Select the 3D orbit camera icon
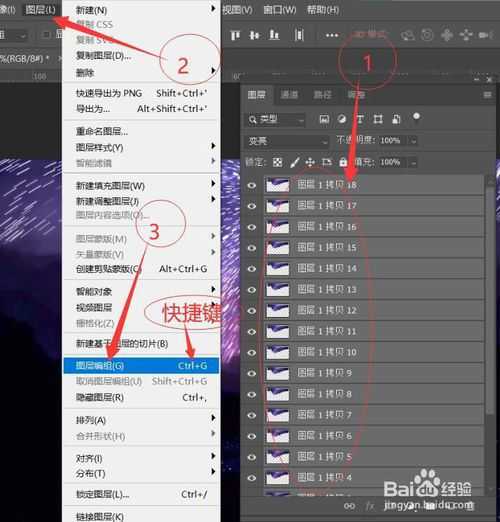This screenshot has height=522, width=500. (x=407, y=35)
